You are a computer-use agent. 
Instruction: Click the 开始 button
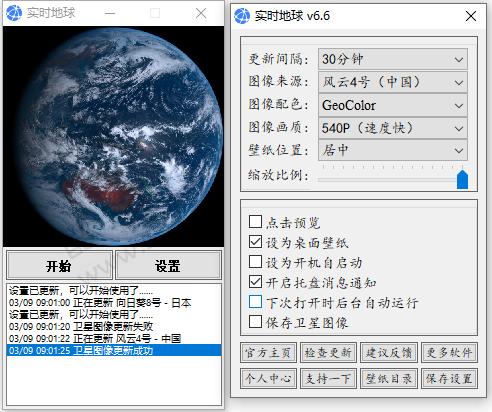pyautogui.click(x=59, y=265)
